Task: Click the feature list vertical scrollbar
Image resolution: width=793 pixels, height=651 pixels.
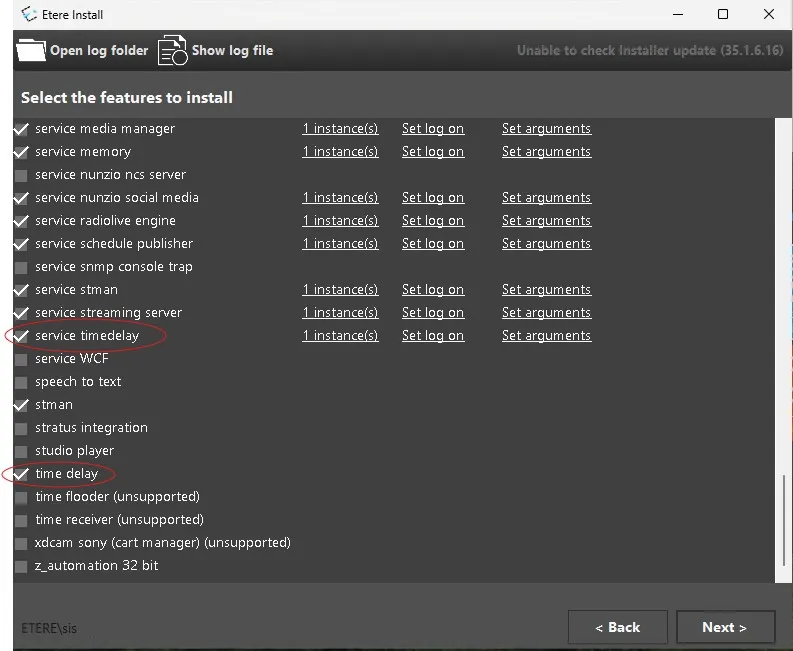Action: [782, 520]
